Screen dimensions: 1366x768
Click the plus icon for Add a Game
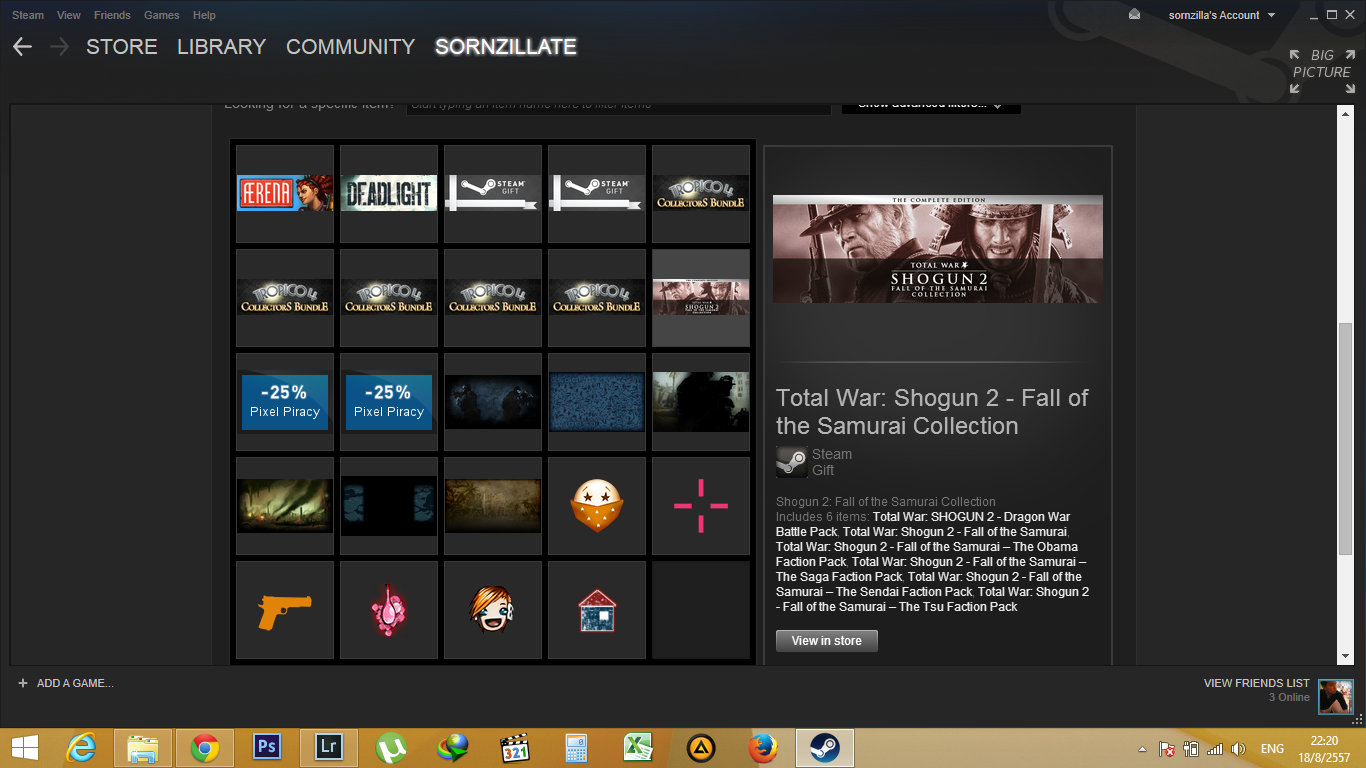tap(23, 683)
